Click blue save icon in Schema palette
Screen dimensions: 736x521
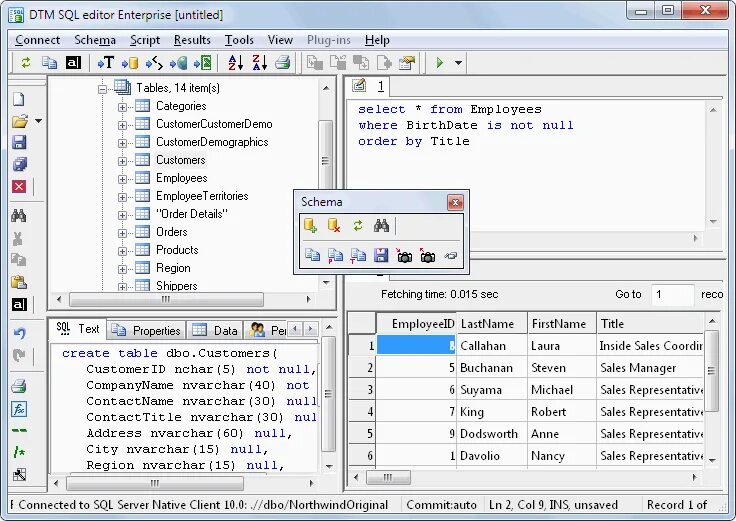point(381,255)
